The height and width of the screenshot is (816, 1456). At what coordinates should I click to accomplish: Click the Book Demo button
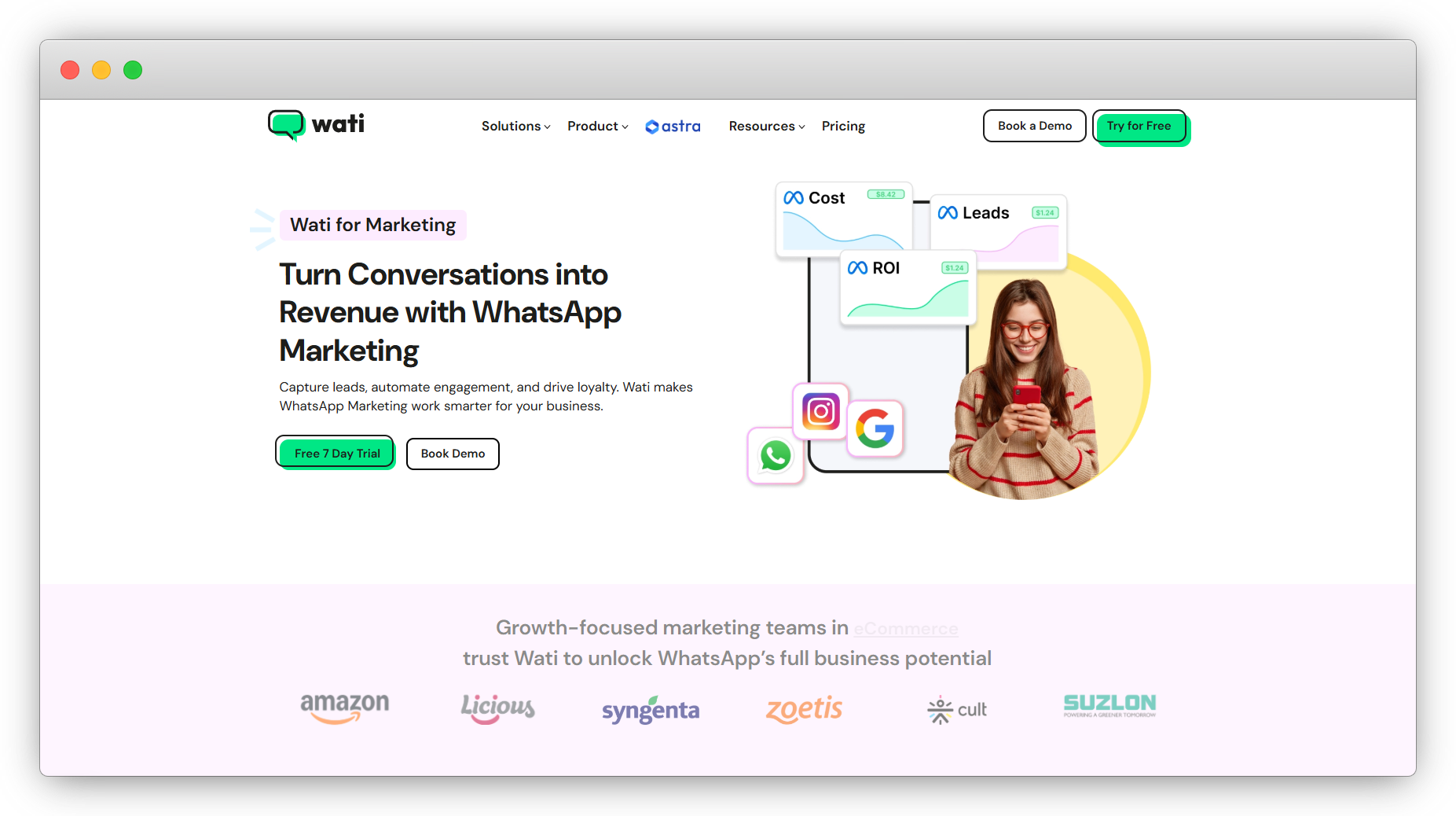(453, 454)
